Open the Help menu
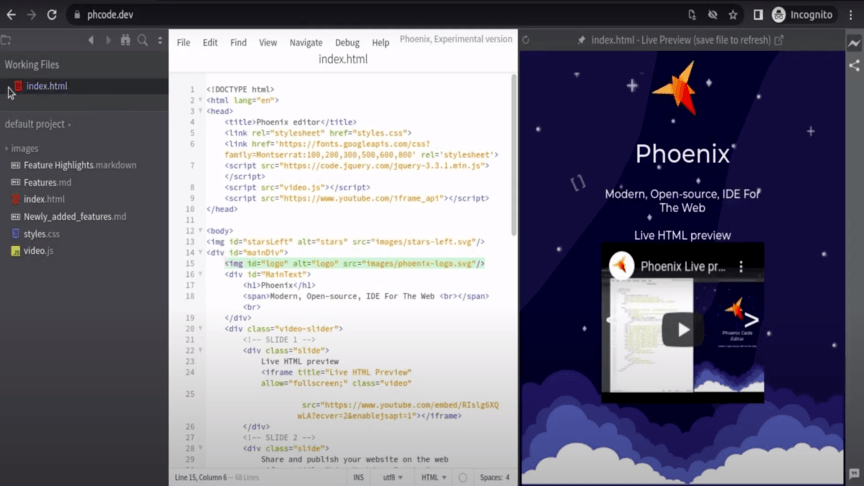Screen dimensions: 864x486 380,42
